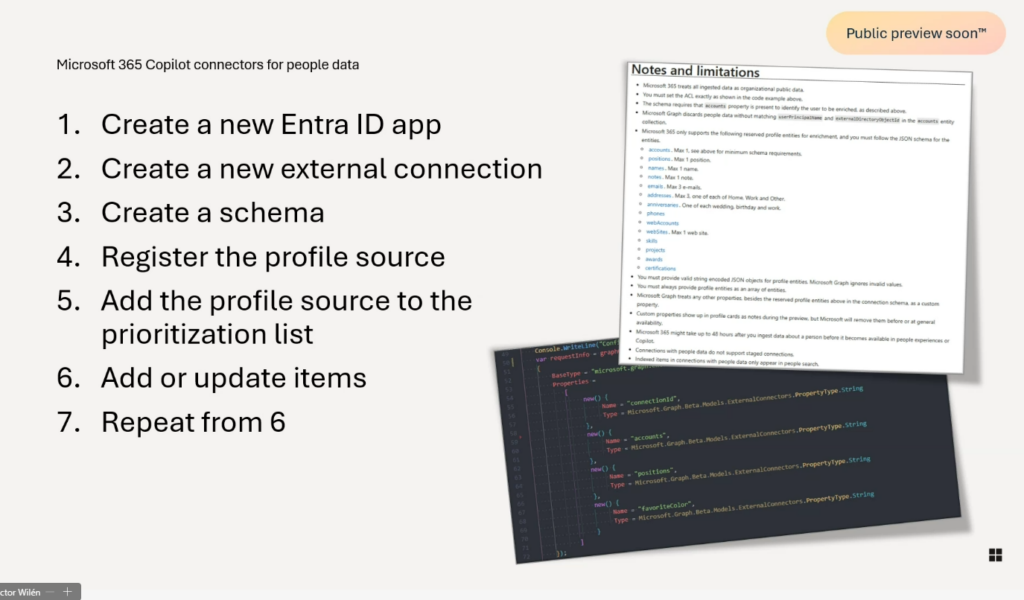Image resolution: width=1024 pixels, height=600 pixels.
Task: Open the 'addresses' link in Notes list
Action: [659, 196]
